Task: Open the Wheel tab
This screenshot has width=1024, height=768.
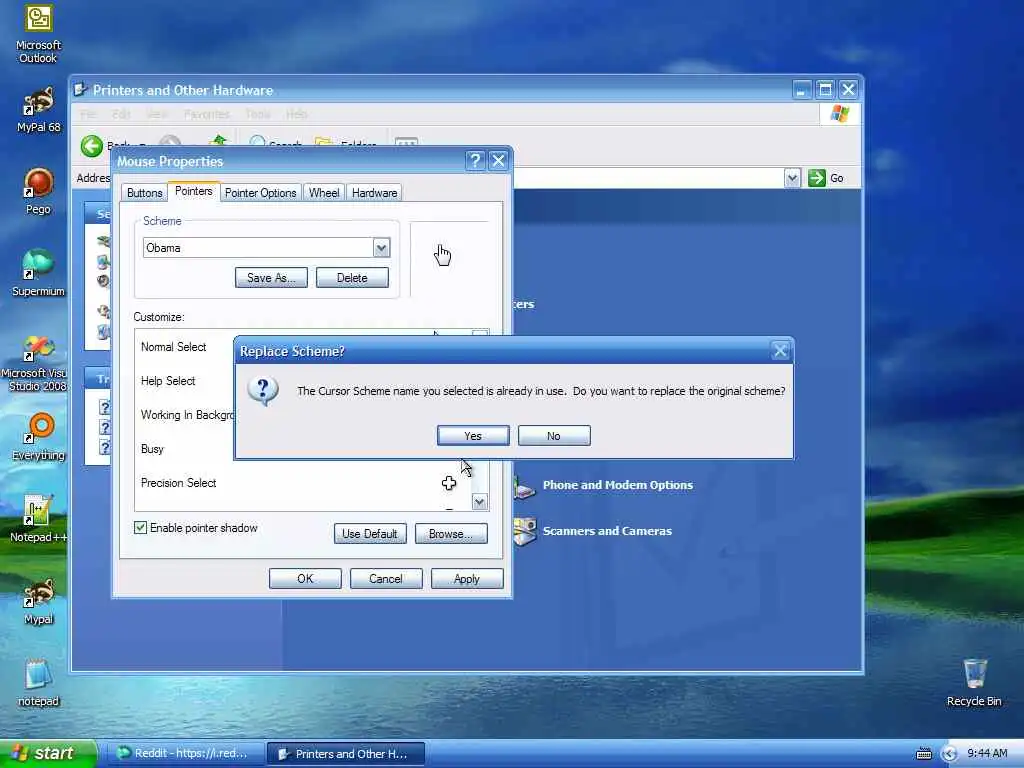Action: 324,193
